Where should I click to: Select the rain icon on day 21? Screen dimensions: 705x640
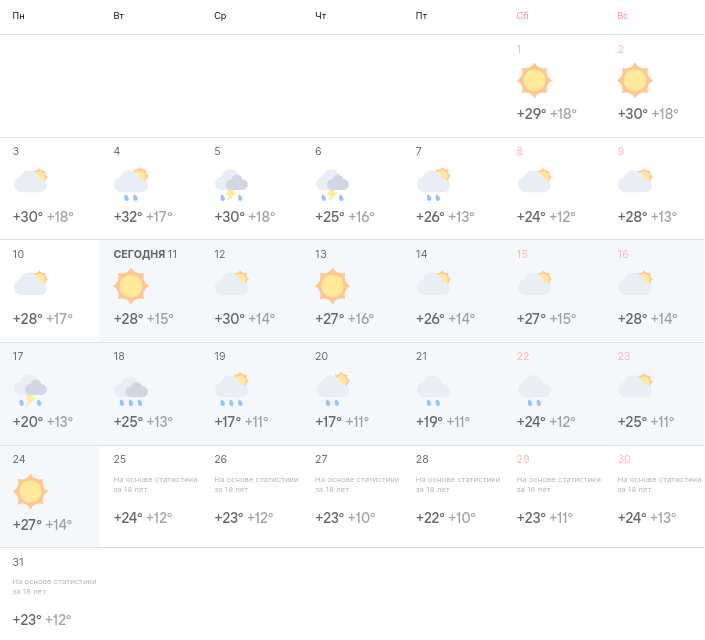click(433, 391)
